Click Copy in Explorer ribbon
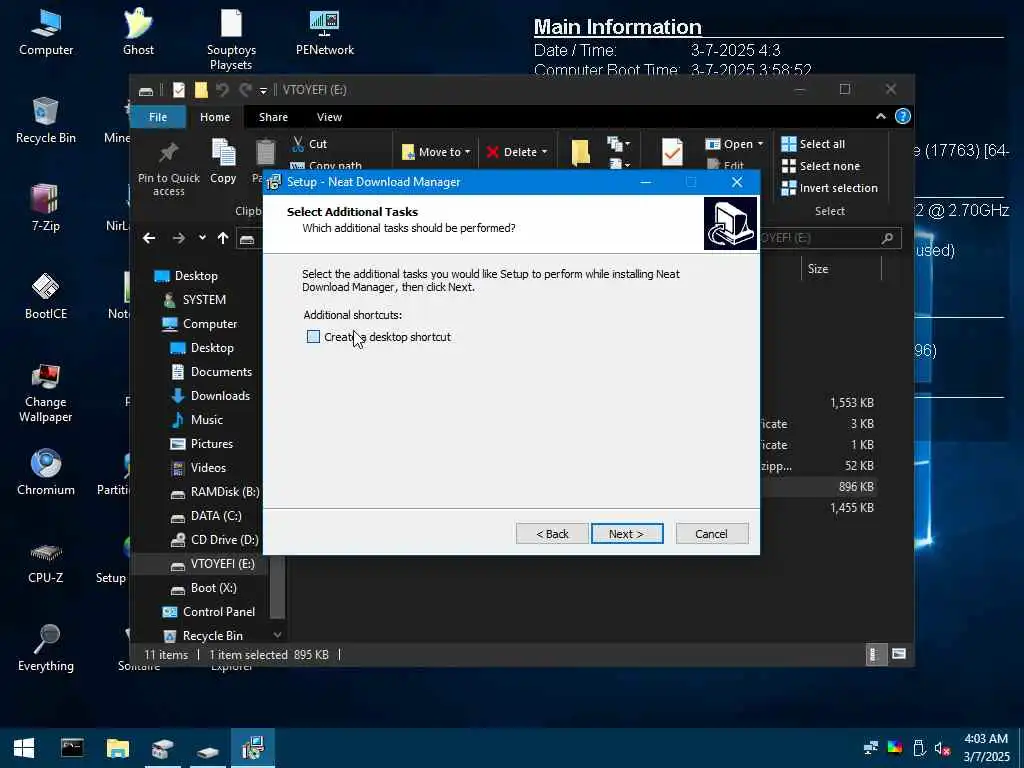The height and width of the screenshot is (768, 1024). pos(223,162)
